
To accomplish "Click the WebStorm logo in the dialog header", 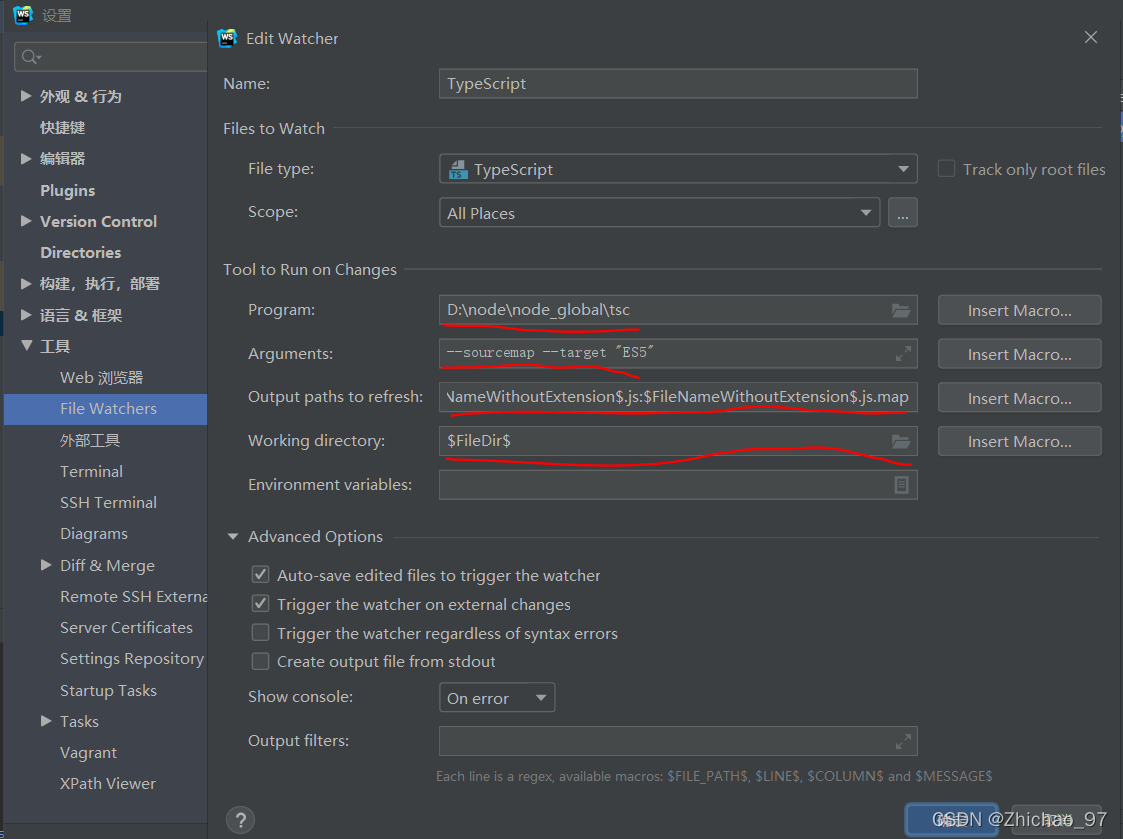I will [x=227, y=37].
